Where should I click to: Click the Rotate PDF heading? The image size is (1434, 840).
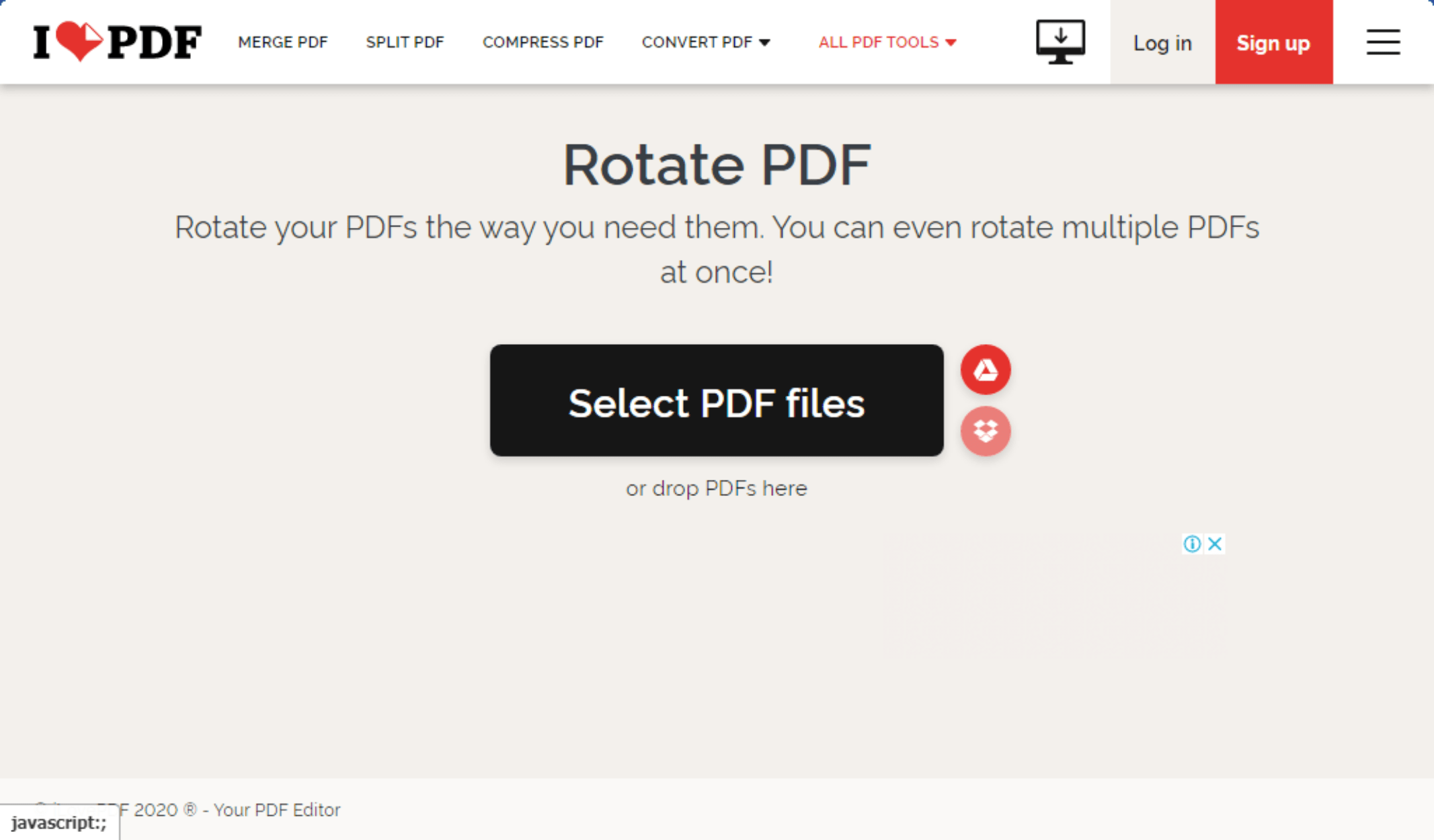point(716,165)
